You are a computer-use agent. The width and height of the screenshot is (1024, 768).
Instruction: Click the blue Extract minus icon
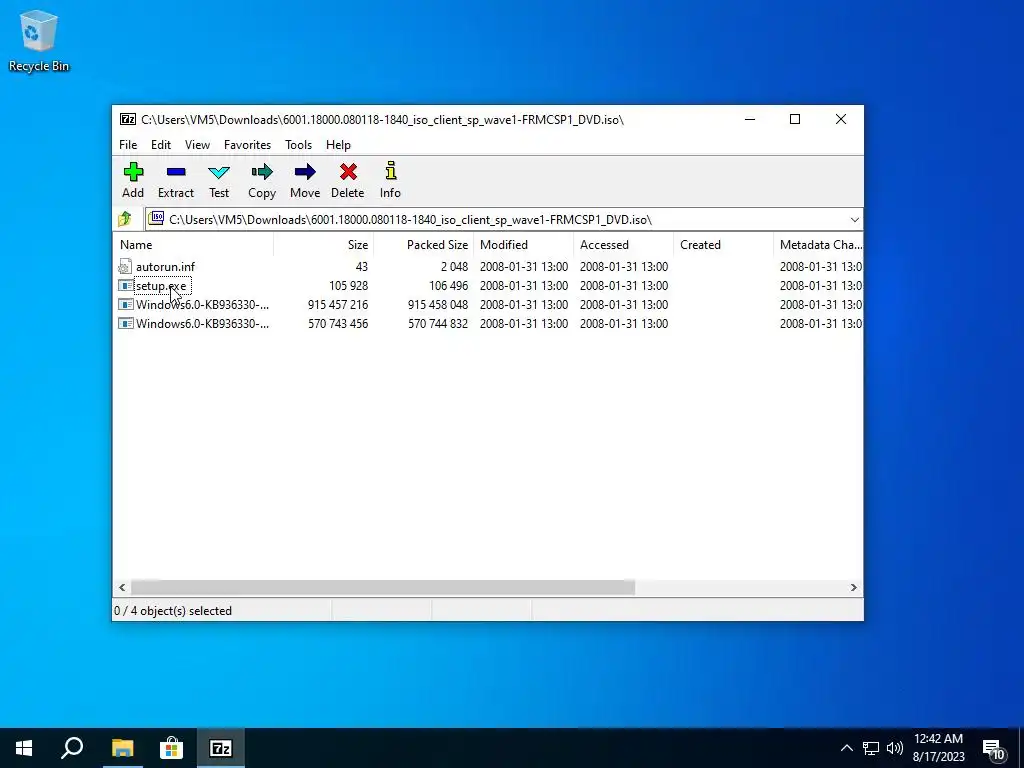[176, 172]
